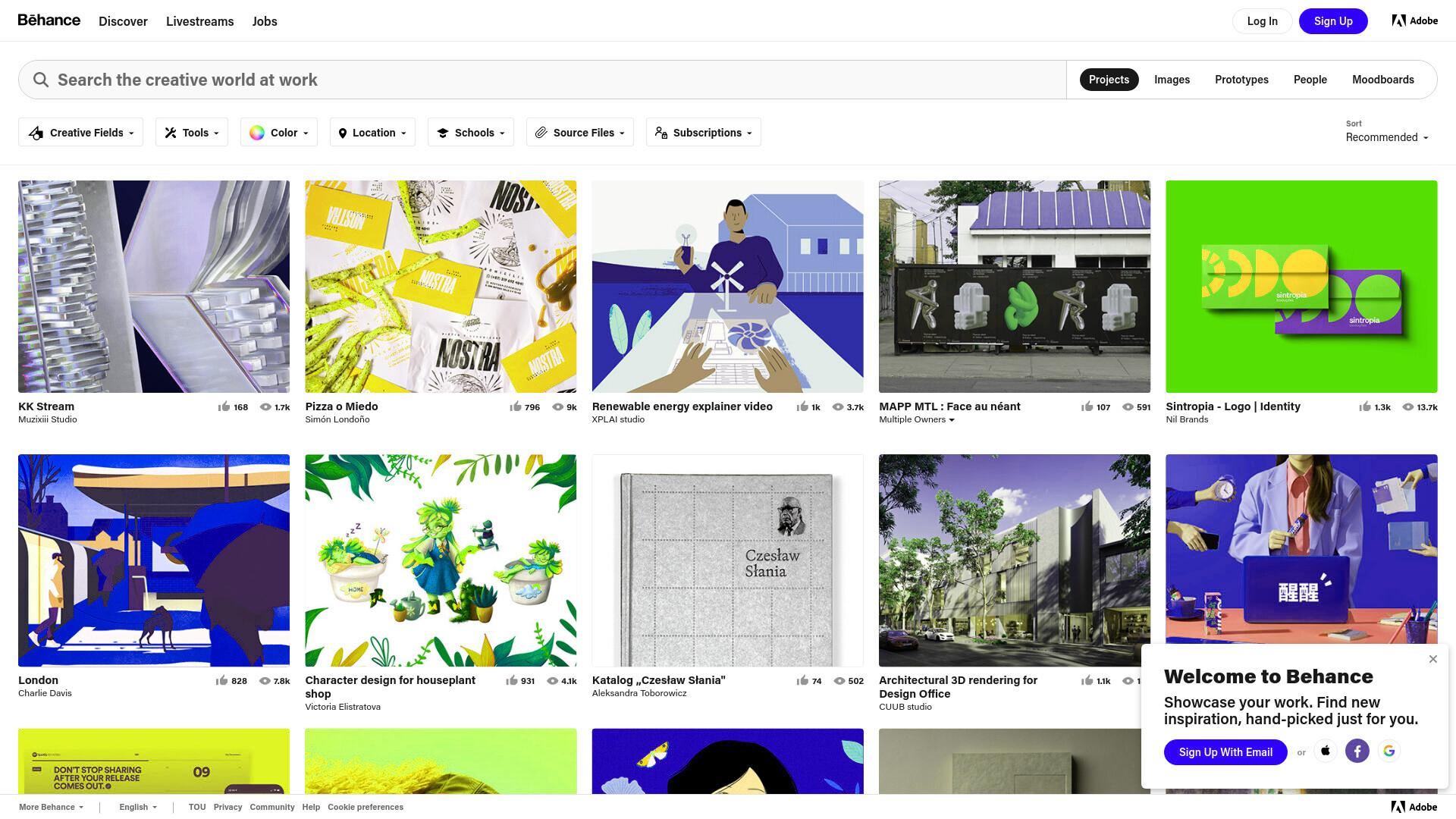Open the Schools filter dropdown

(471, 133)
